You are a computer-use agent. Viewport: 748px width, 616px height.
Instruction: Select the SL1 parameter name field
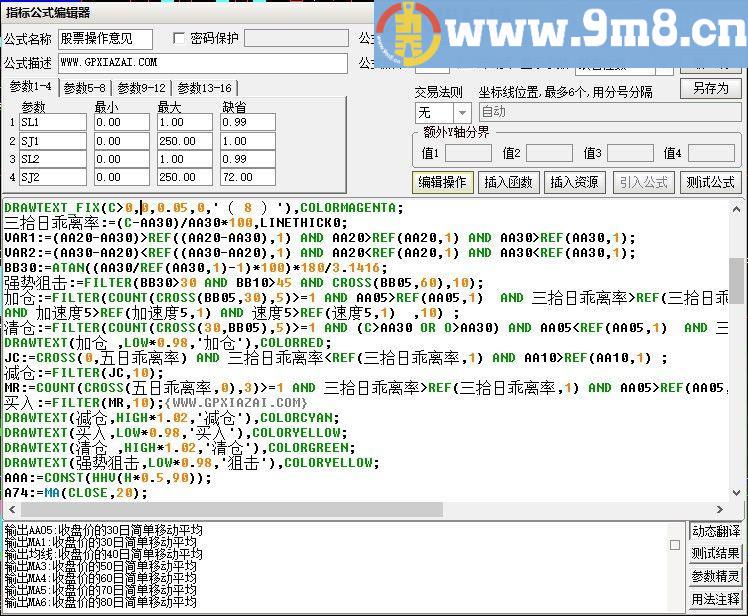(53, 122)
